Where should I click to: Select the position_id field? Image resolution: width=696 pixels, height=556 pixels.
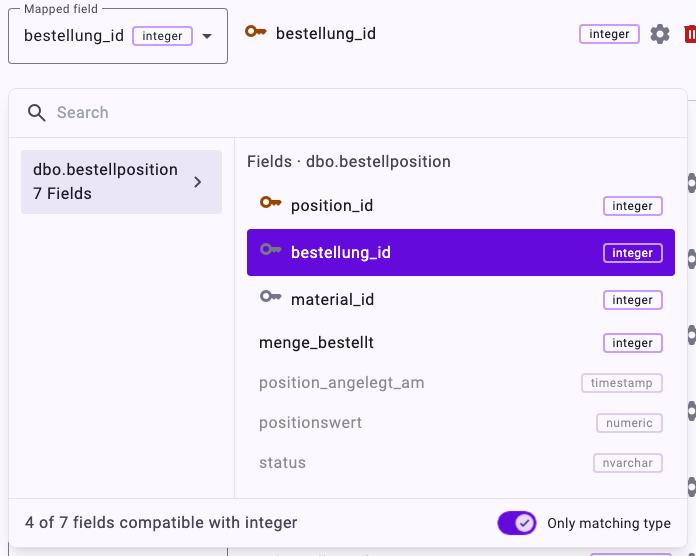point(461,206)
